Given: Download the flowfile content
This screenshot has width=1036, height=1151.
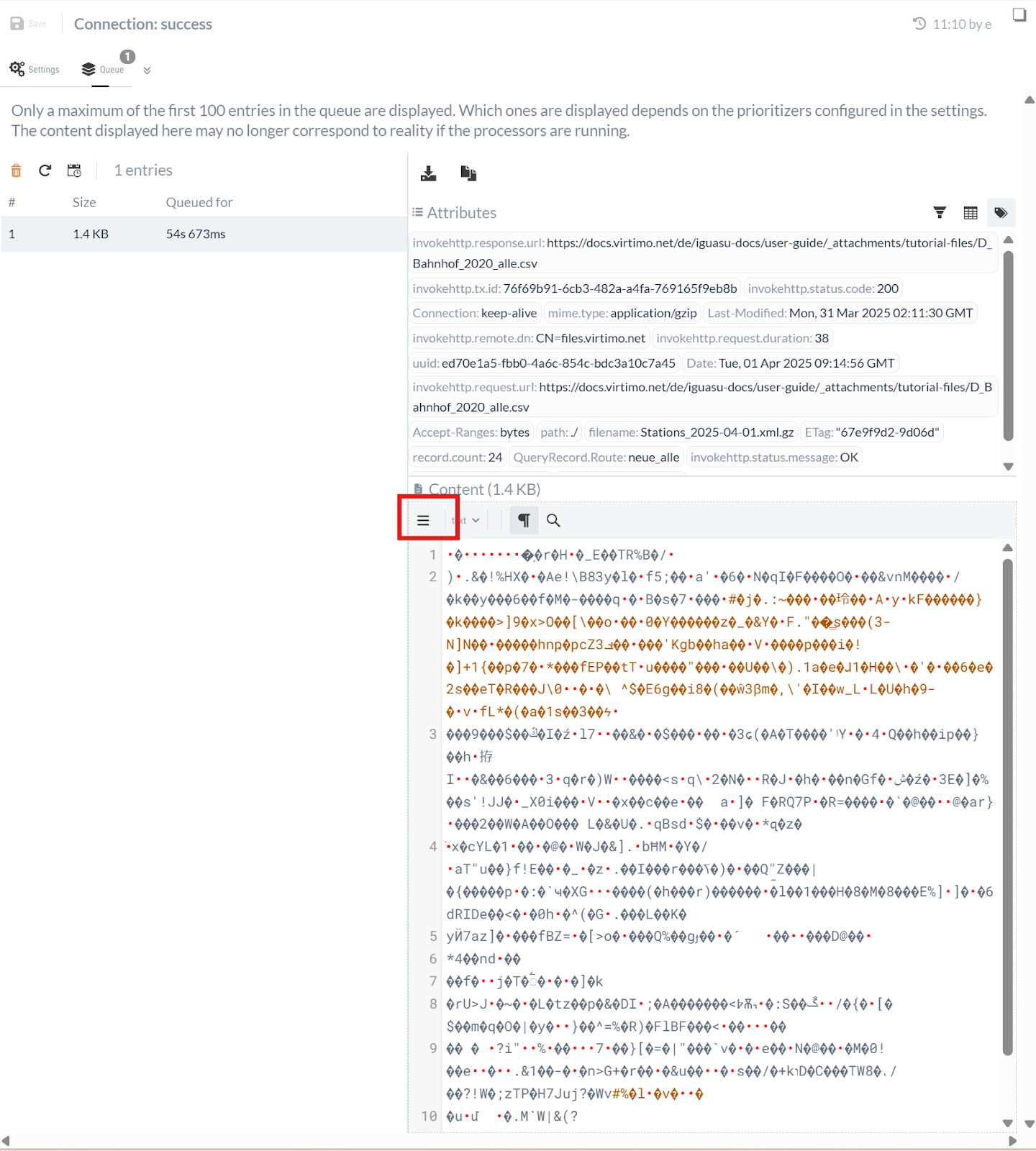Looking at the screenshot, I should coord(429,173).
